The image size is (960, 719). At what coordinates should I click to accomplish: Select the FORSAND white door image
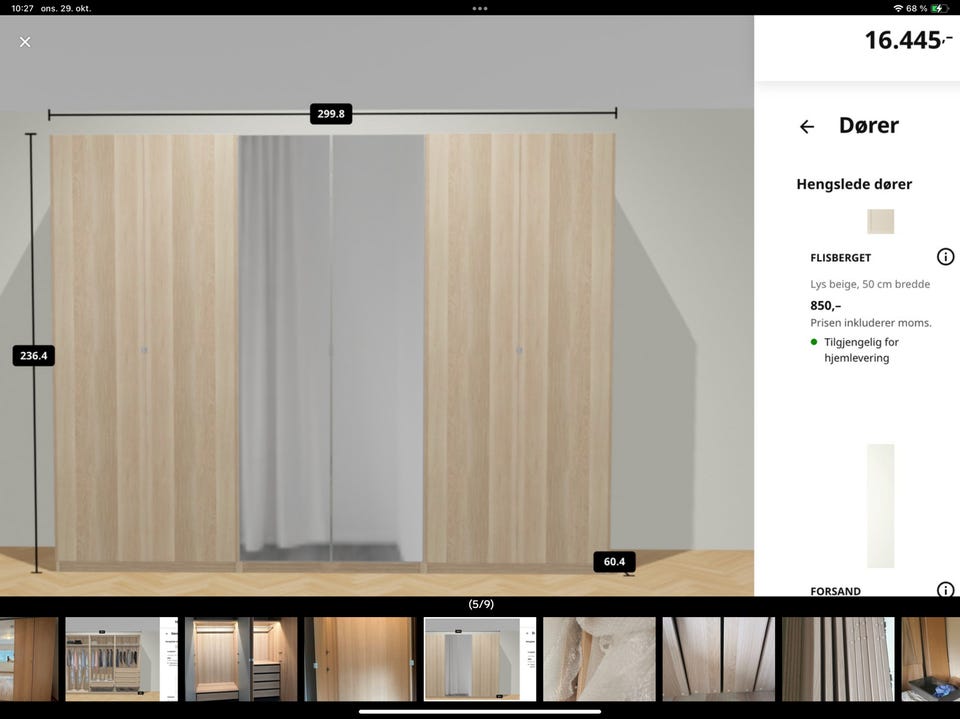coord(880,506)
